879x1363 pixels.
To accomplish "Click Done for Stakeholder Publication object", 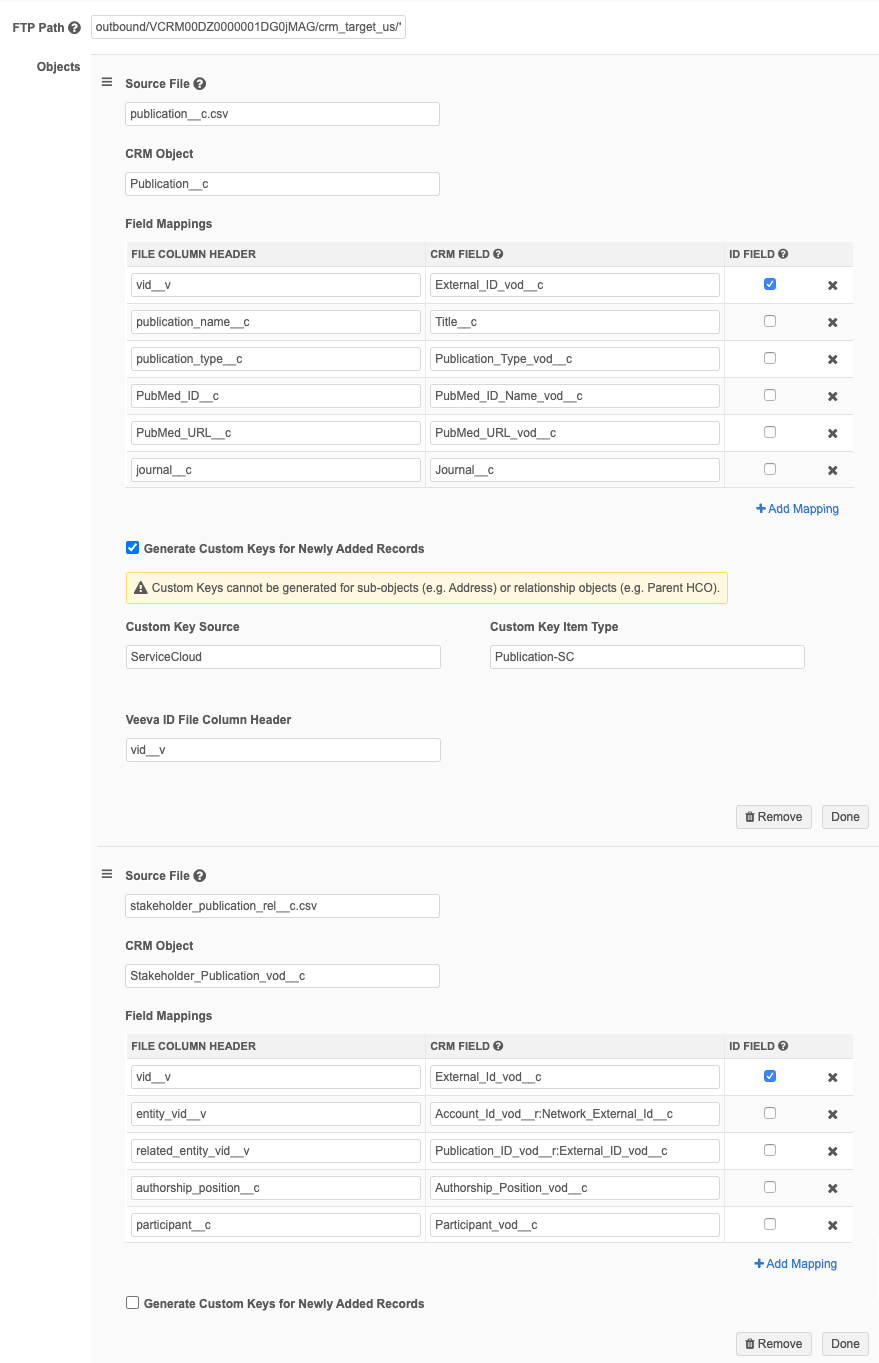I will pos(845,1344).
